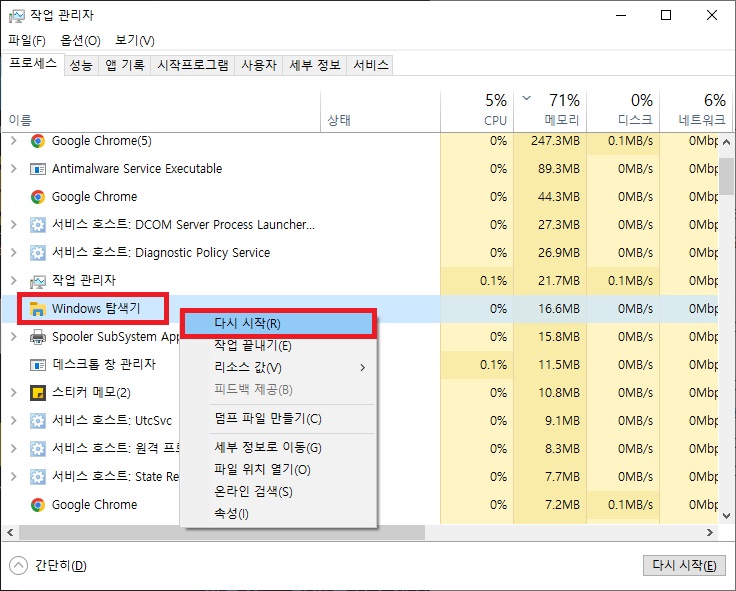
Task: Click the horizontal scrollbar thumb
Action: [222, 532]
